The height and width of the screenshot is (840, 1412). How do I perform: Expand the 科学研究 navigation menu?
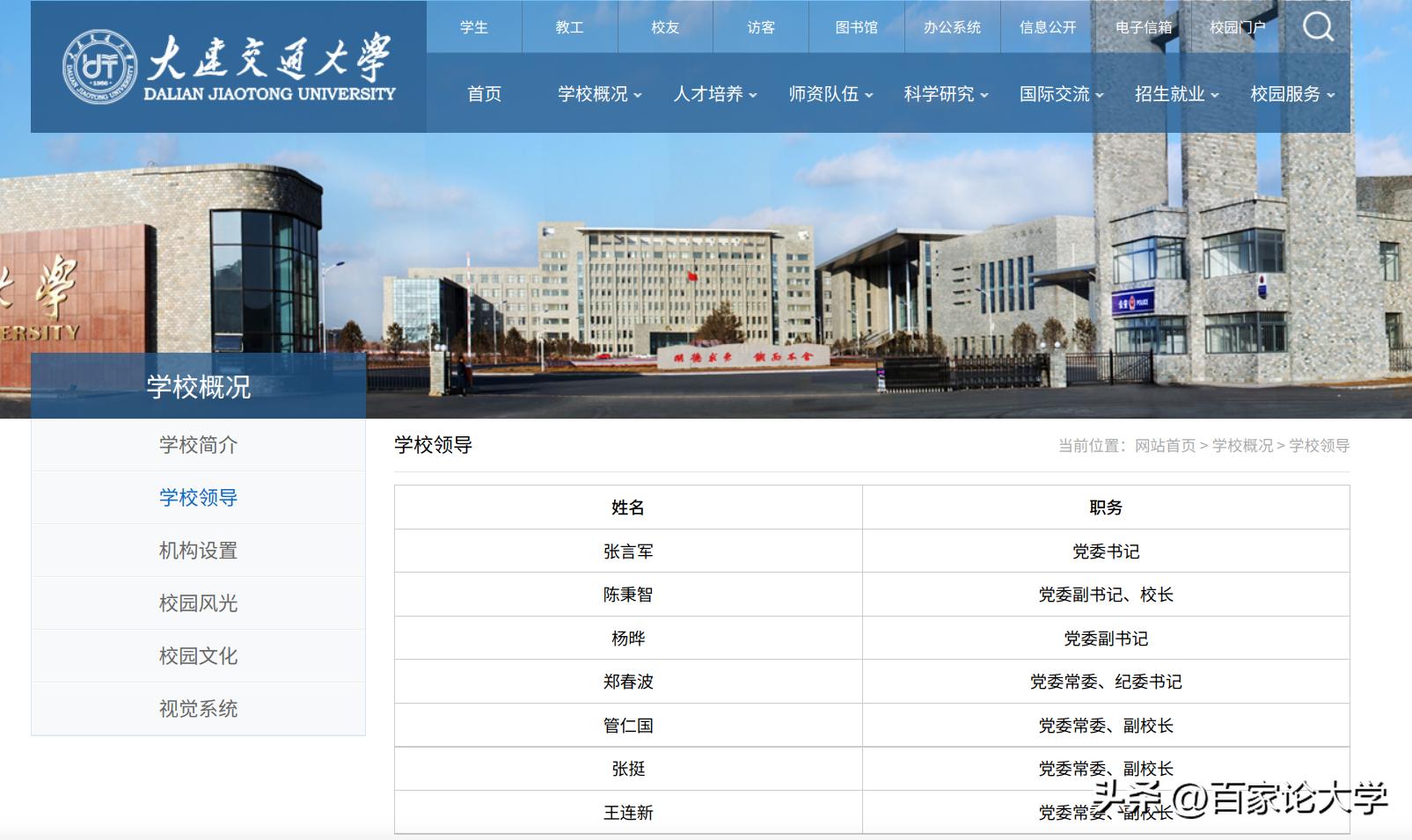coord(946,94)
